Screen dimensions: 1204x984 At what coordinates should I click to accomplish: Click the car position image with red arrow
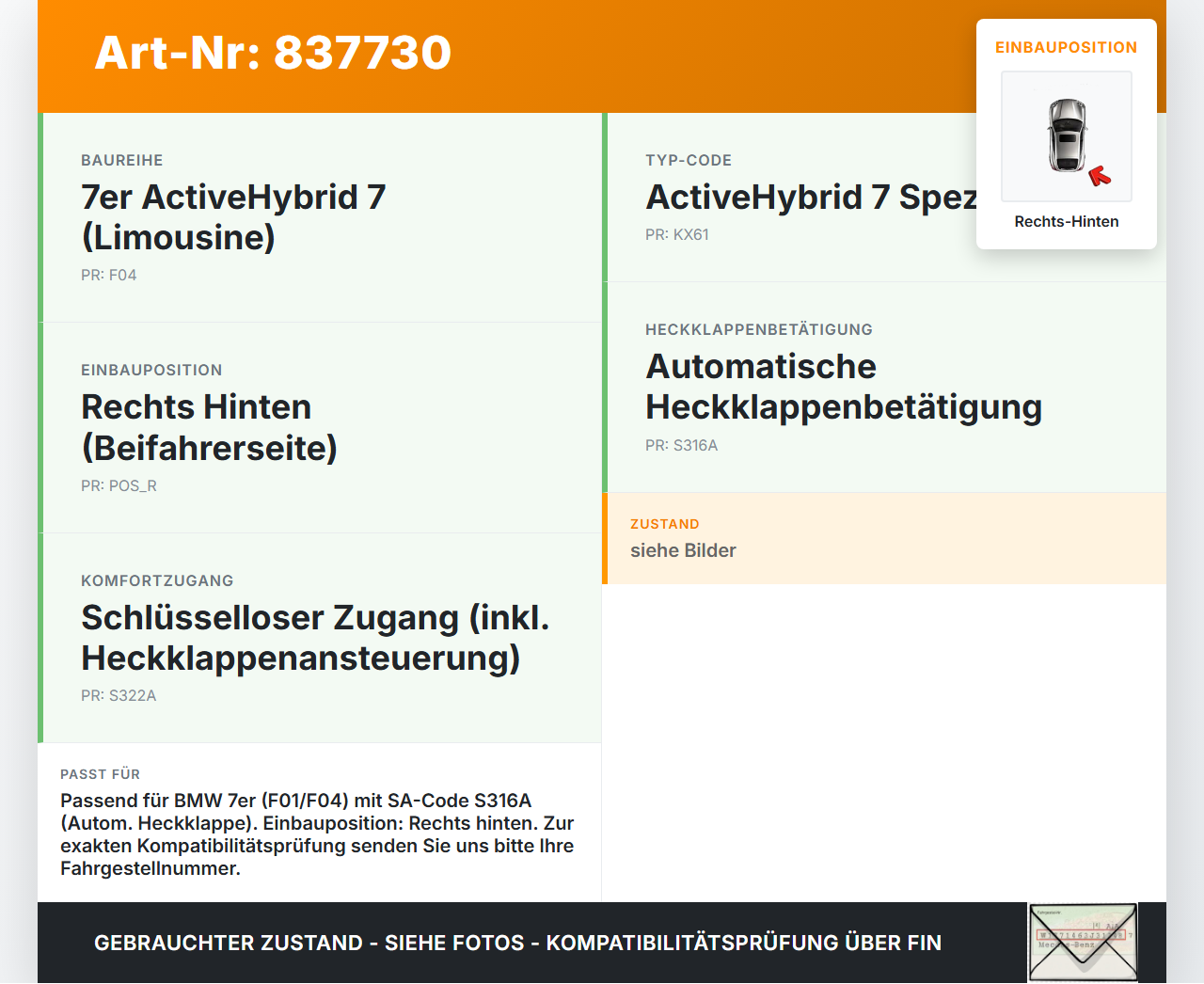pyautogui.click(x=1067, y=136)
